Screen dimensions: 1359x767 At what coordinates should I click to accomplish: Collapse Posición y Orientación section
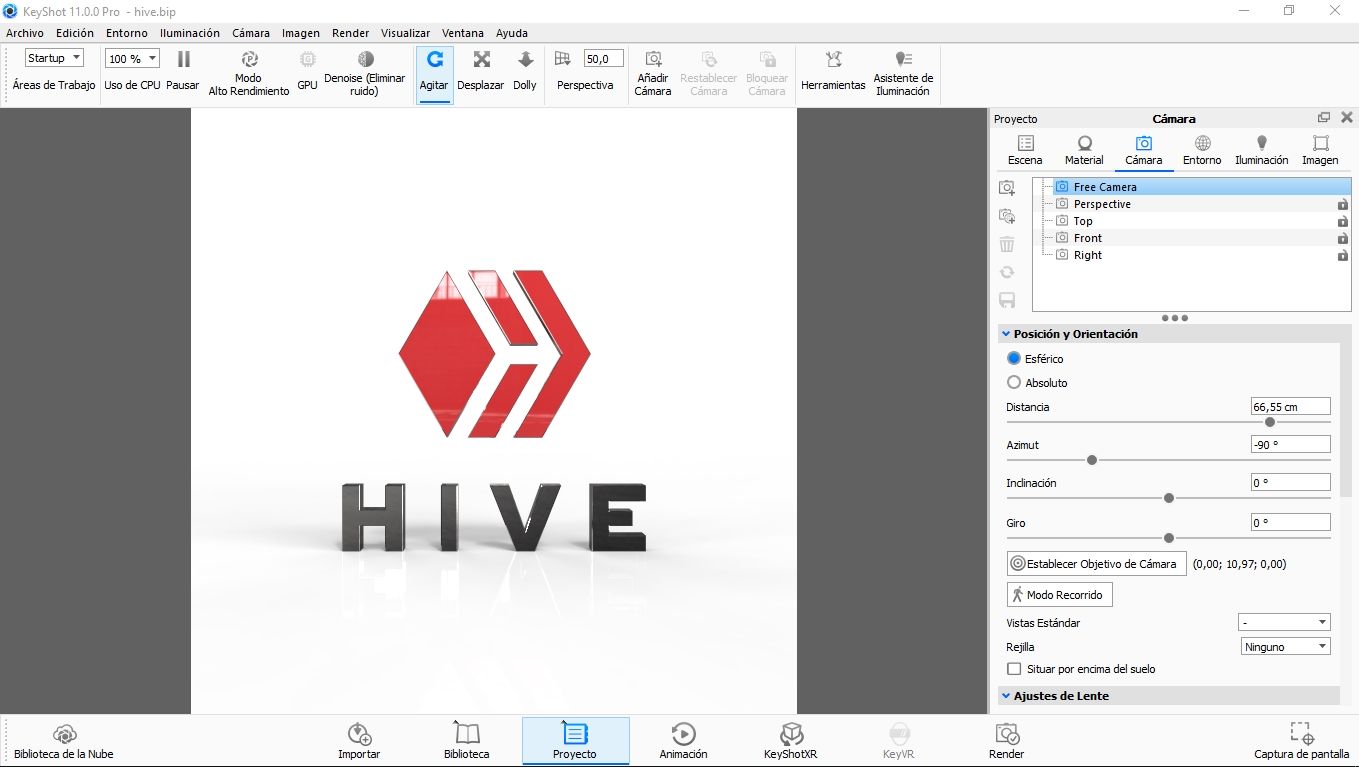click(1006, 334)
